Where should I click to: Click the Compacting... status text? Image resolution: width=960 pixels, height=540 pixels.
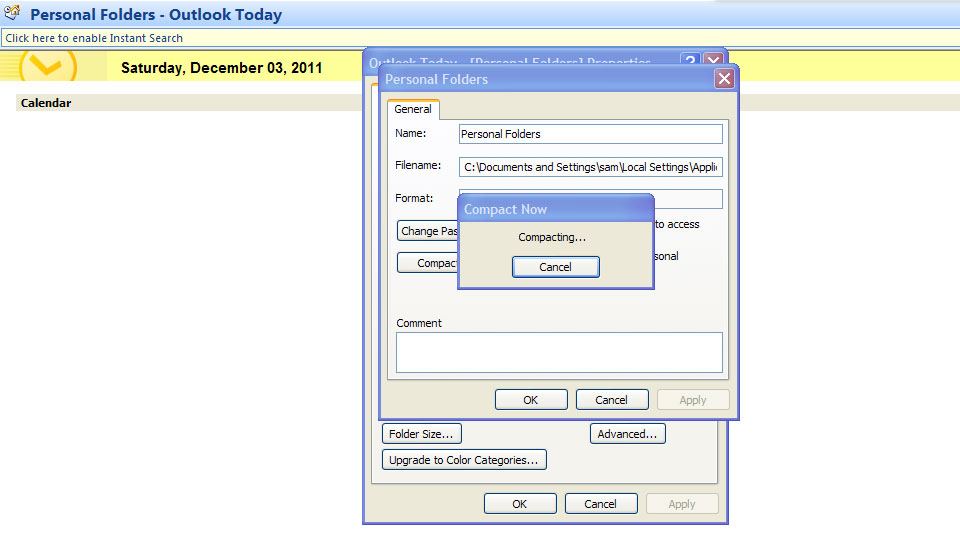pos(552,237)
